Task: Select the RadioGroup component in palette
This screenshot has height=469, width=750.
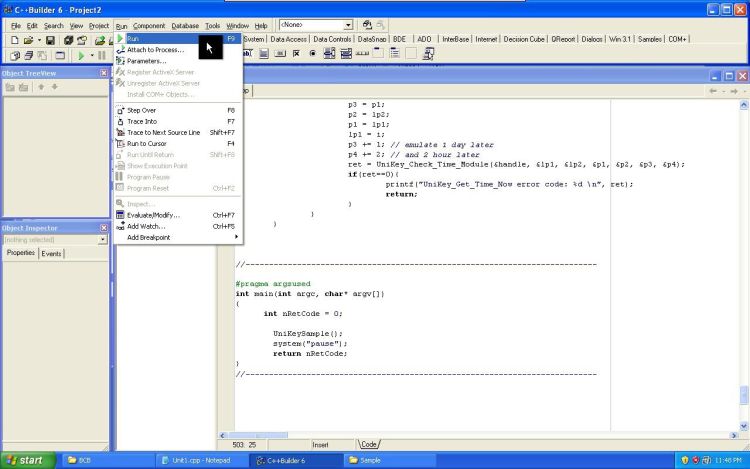Action: (395, 54)
